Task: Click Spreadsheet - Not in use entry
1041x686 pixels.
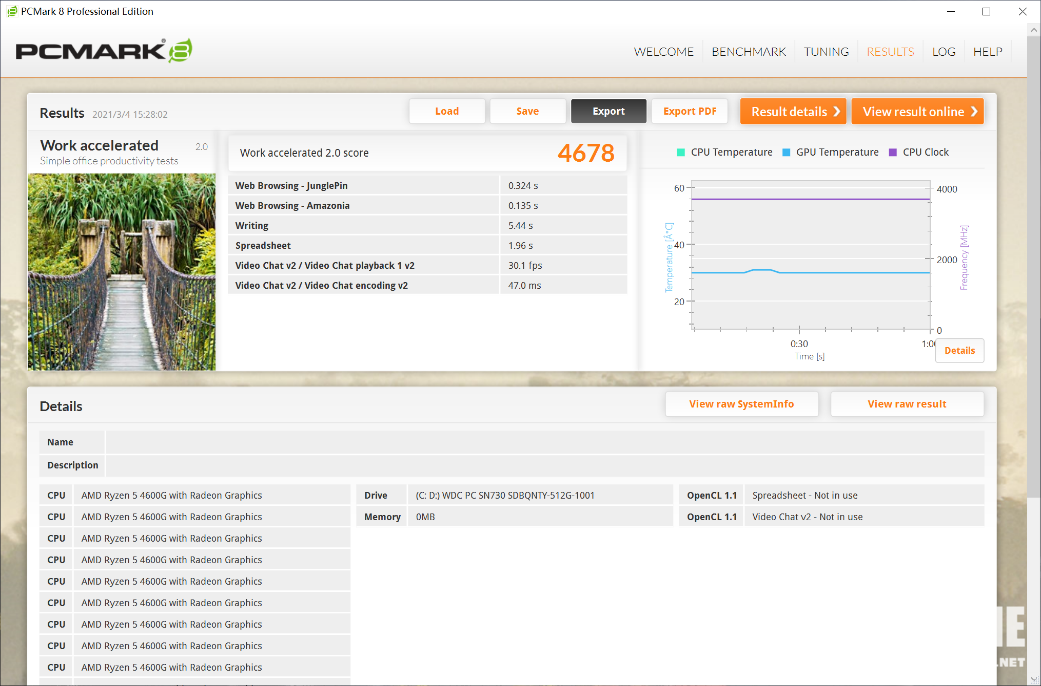Action: coord(805,495)
